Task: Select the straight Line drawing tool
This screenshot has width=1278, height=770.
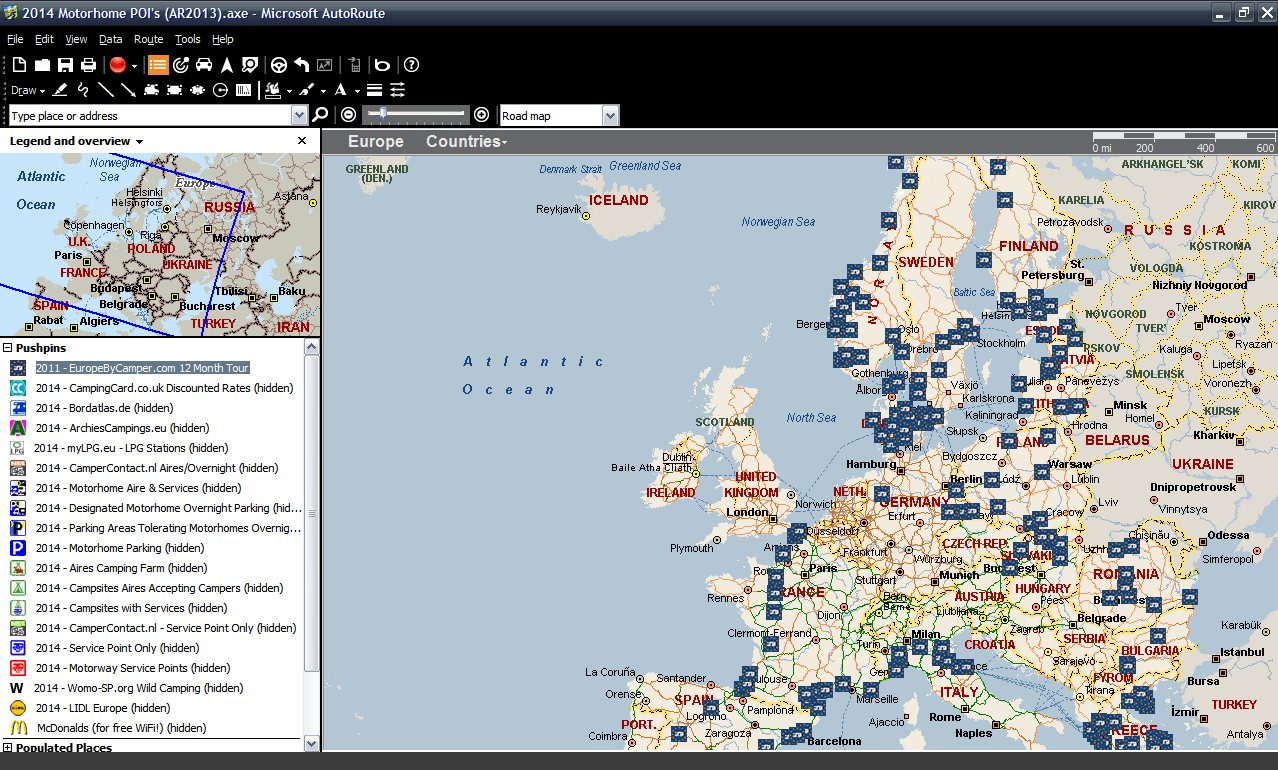Action: (x=106, y=90)
